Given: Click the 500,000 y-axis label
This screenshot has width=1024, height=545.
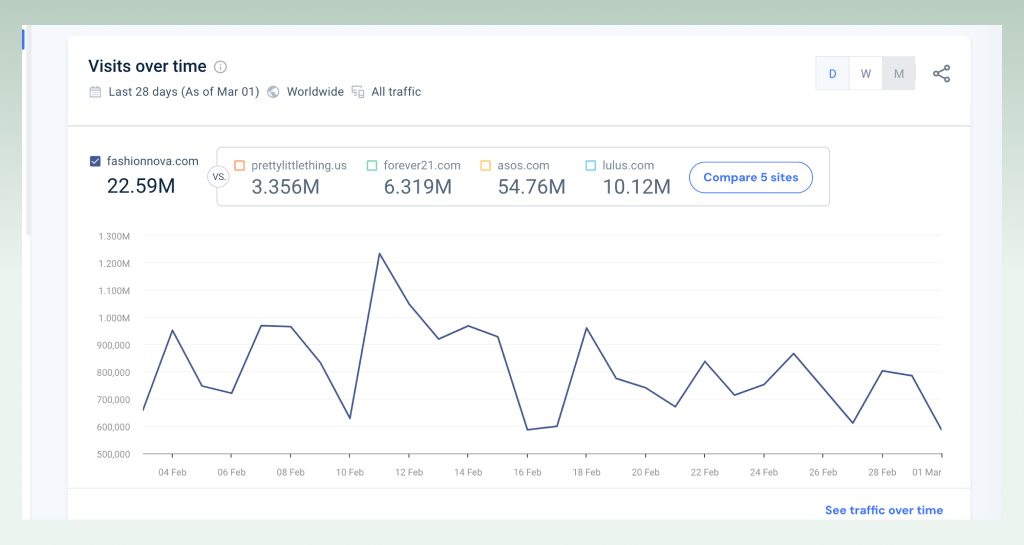Looking at the screenshot, I should click(x=114, y=454).
